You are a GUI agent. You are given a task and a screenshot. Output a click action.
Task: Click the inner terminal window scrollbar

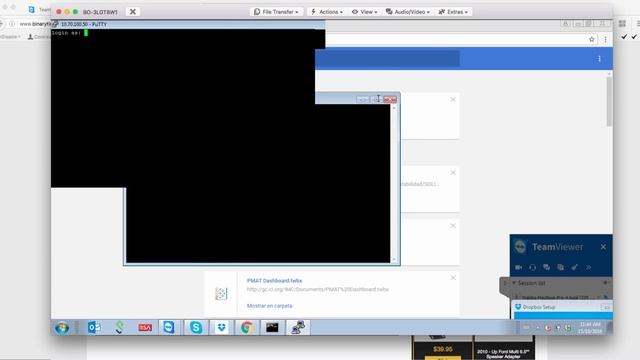(394, 184)
